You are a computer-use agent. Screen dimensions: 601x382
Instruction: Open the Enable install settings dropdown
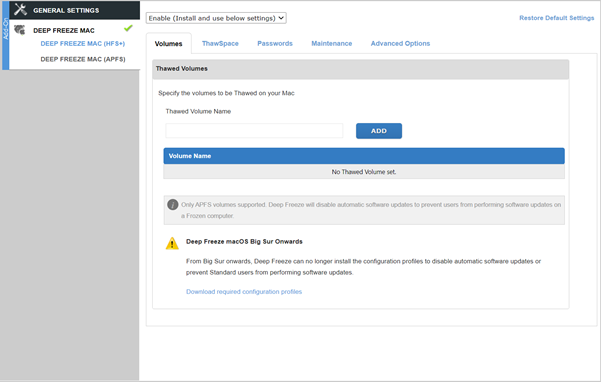click(x=216, y=18)
